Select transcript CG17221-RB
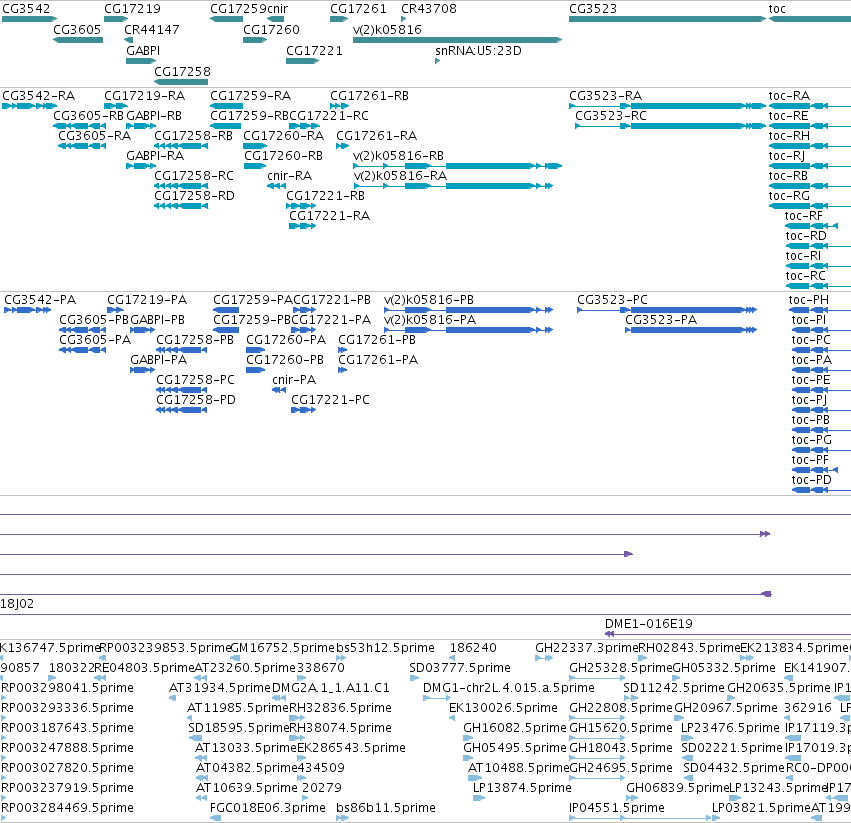 tap(326, 196)
